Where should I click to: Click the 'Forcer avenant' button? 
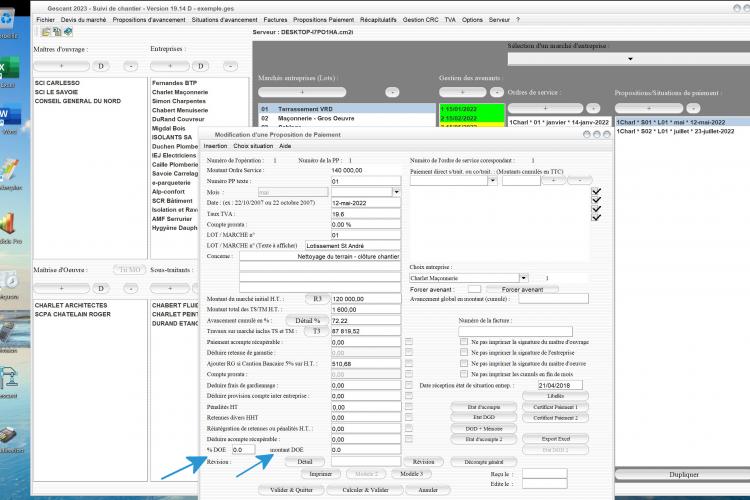click(x=522, y=289)
